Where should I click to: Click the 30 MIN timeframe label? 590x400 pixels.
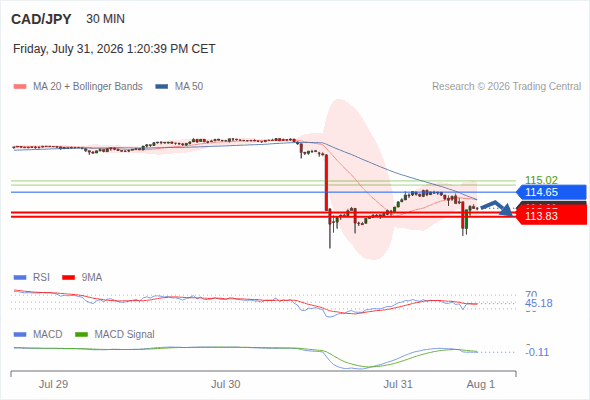(x=105, y=19)
